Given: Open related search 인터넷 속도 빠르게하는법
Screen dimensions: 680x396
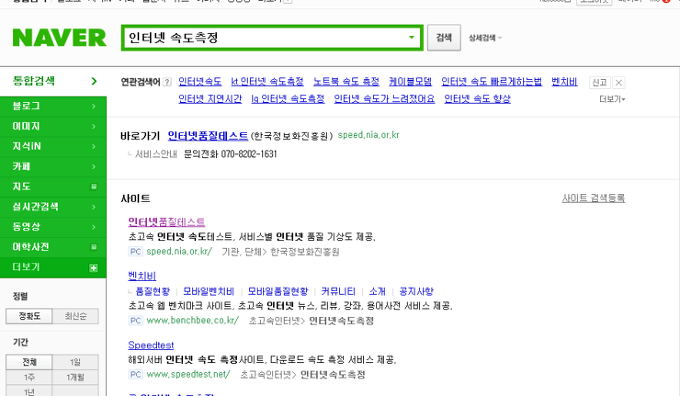Looking at the screenshot, I should (491, 82).
